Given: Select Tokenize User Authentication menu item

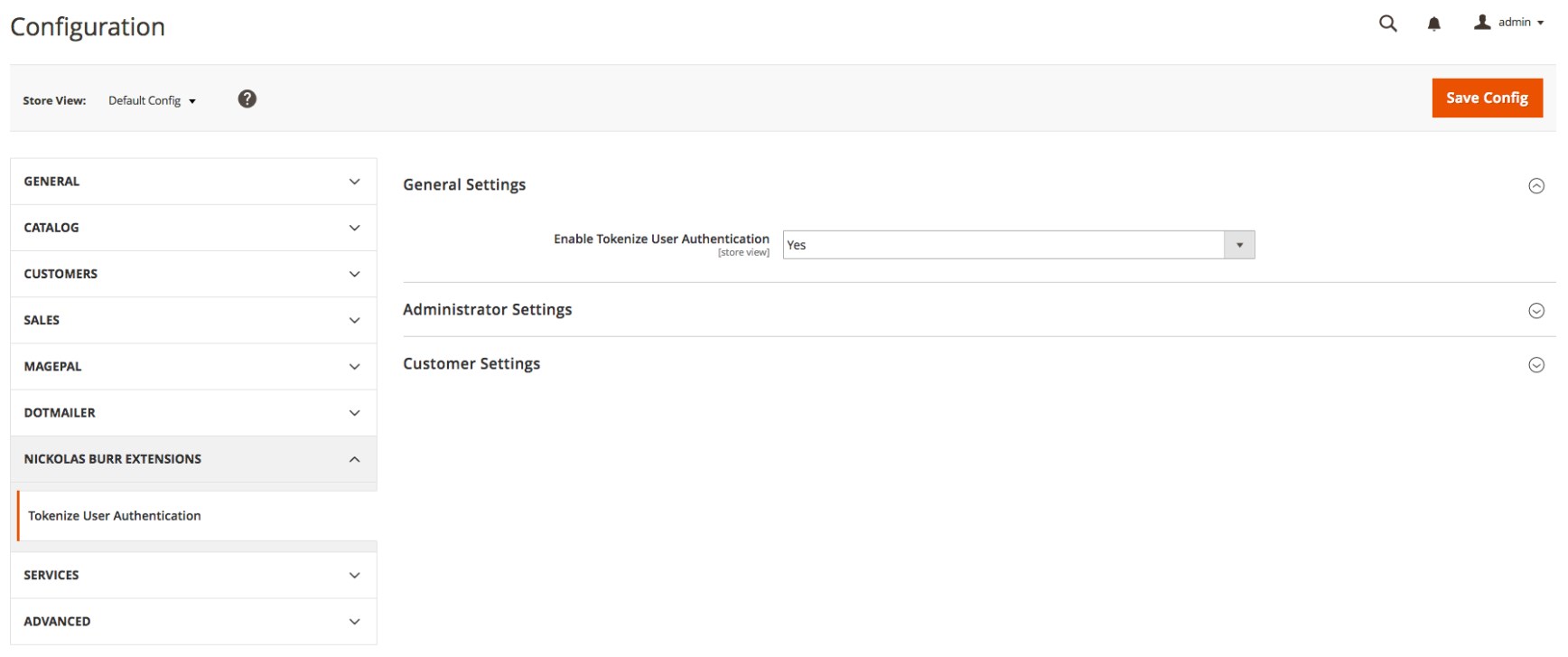Looking at the screenshot, I should pyautogui.click(x=115, y=516).
